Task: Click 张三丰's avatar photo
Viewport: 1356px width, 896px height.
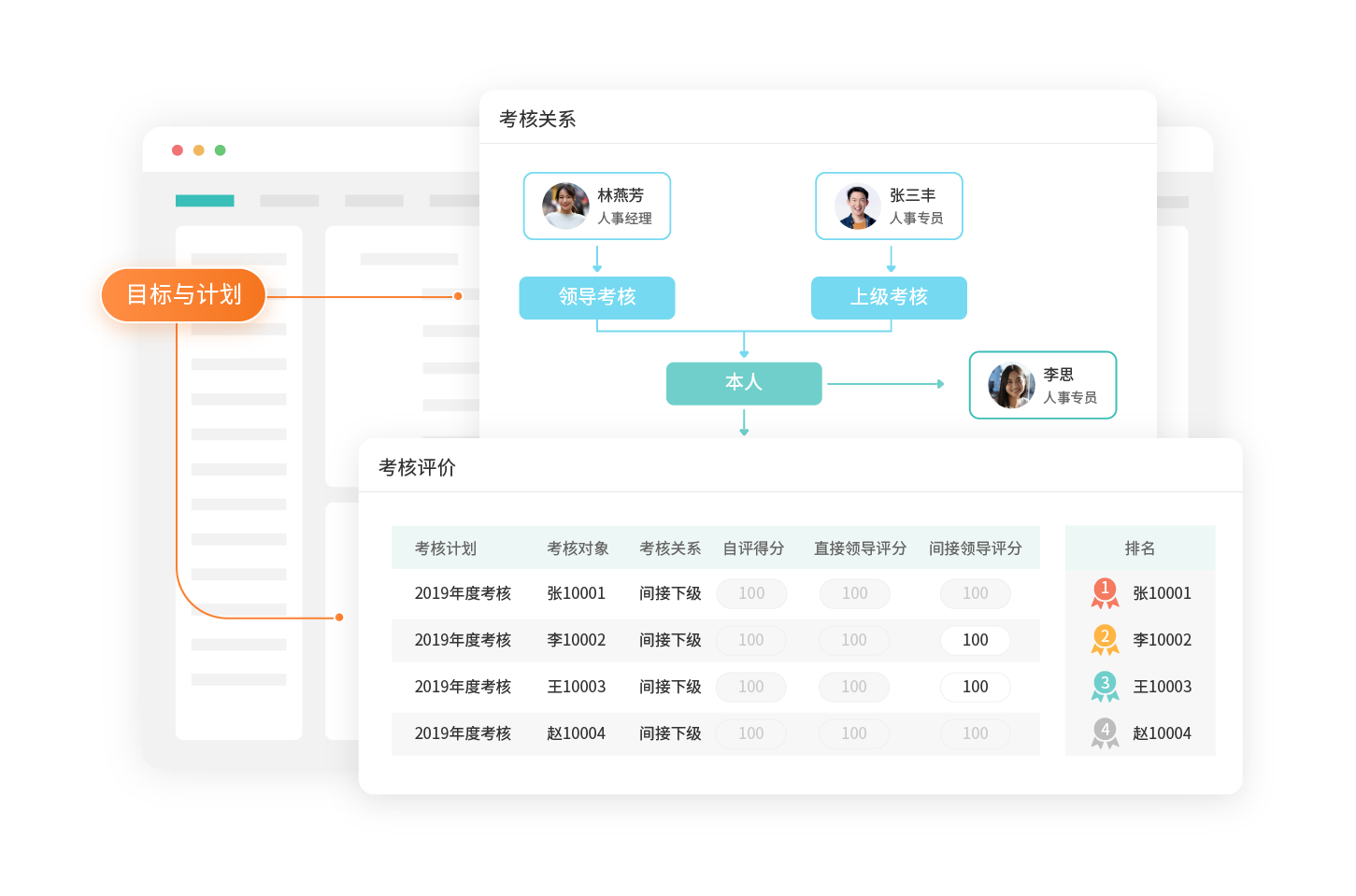Action: [857, 206]
